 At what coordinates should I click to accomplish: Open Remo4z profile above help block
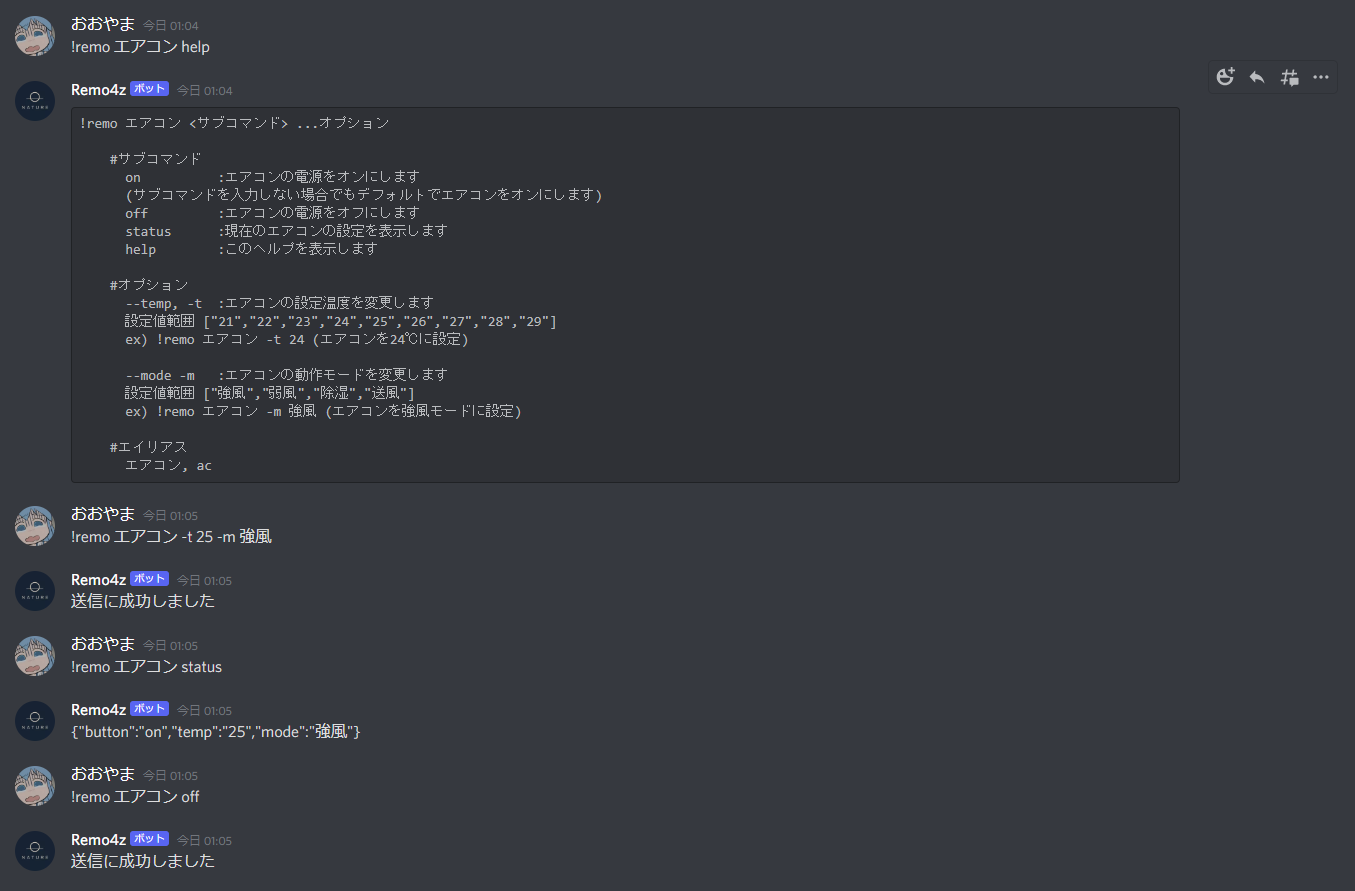[x=98, y=89]
